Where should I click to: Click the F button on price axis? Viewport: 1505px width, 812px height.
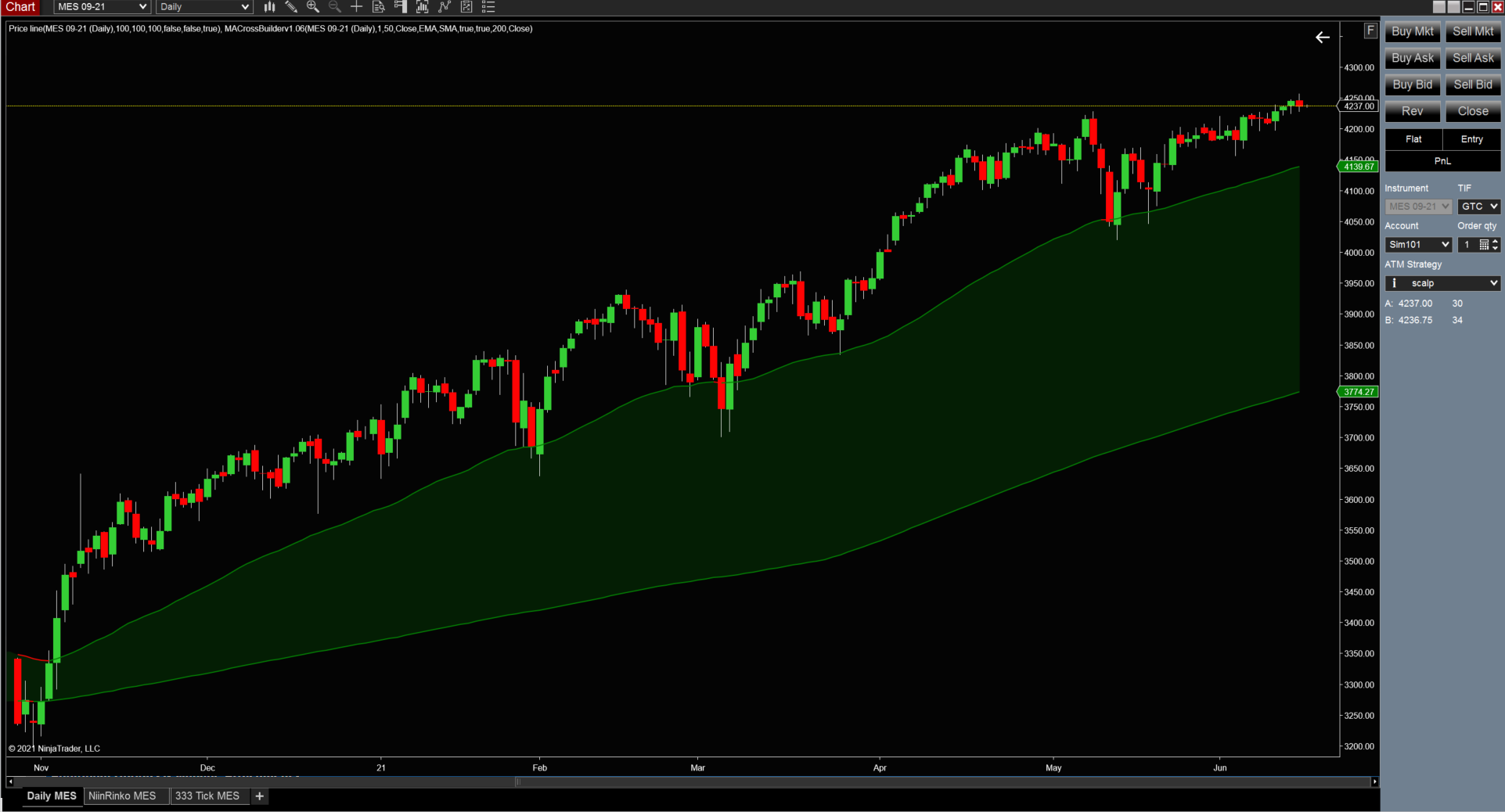coord(1370,31)
